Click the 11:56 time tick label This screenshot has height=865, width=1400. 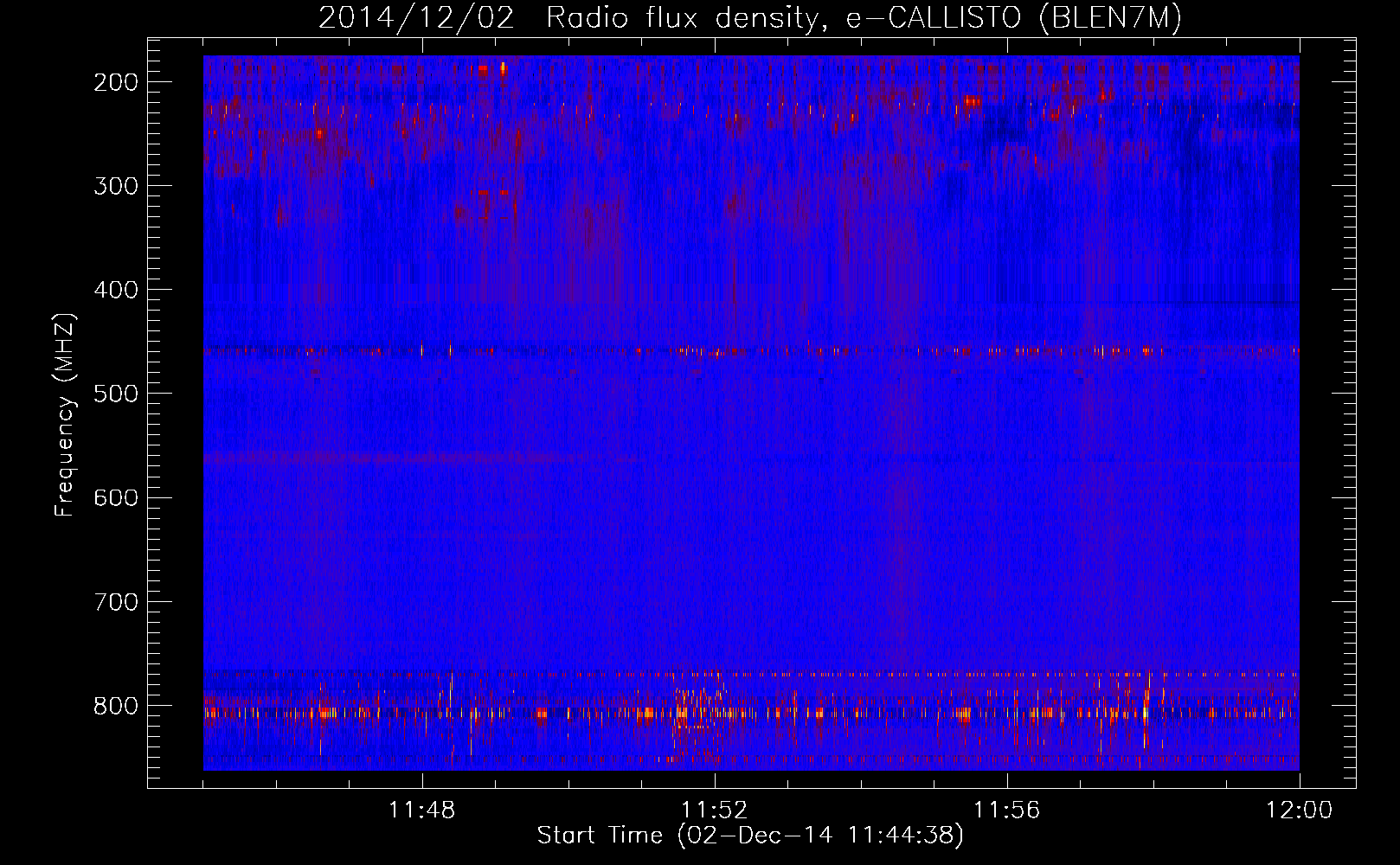pos(1007,811)
